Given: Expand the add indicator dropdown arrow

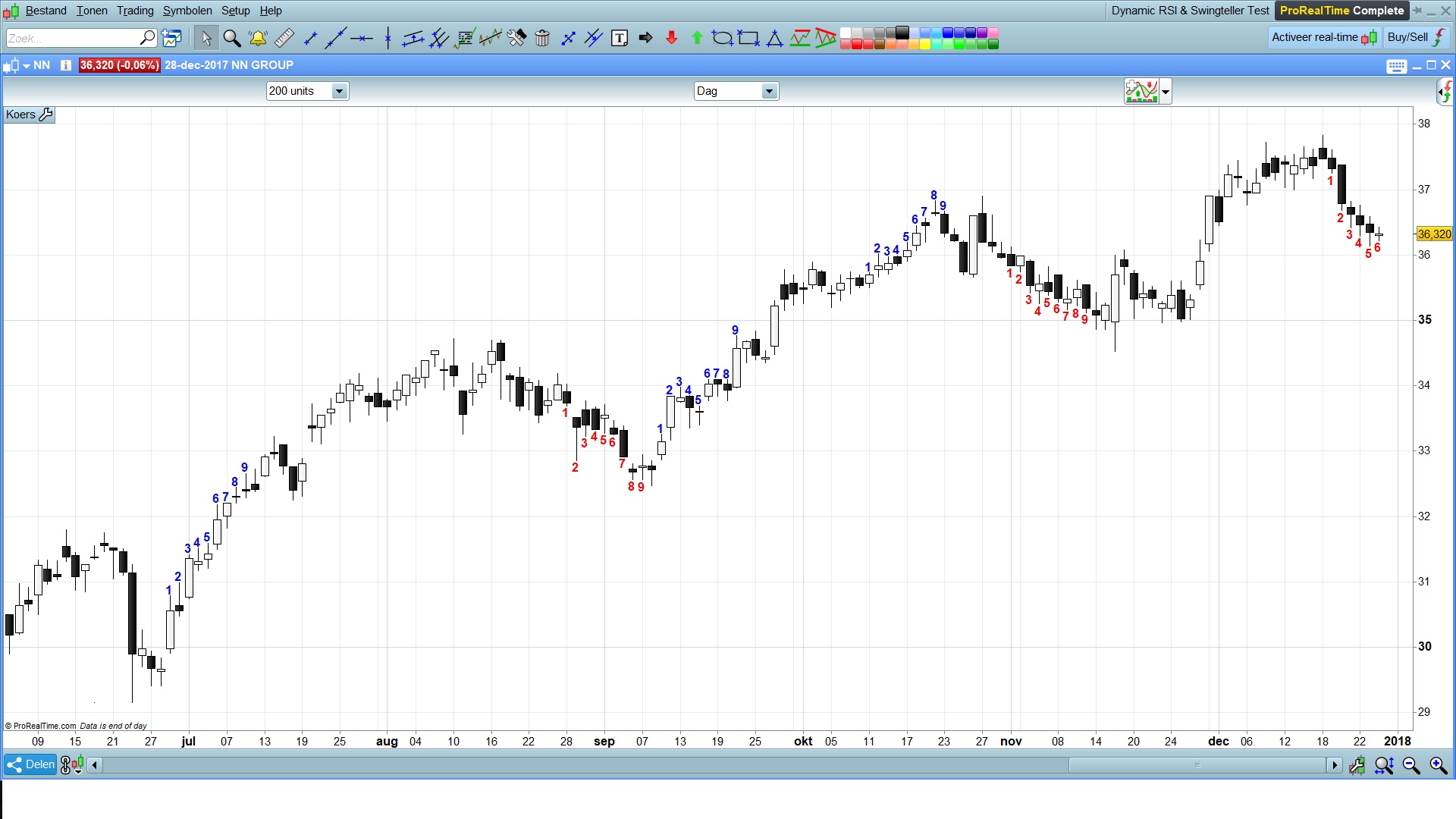Looking at the screenshot, I should pos(1166,92).
